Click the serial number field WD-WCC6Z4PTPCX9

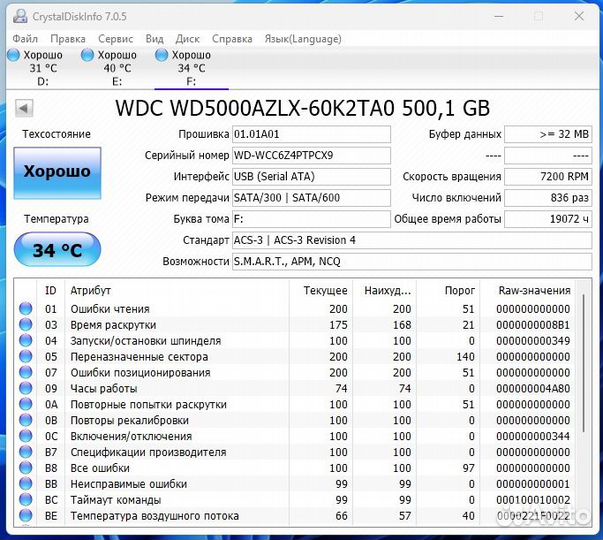311,155
